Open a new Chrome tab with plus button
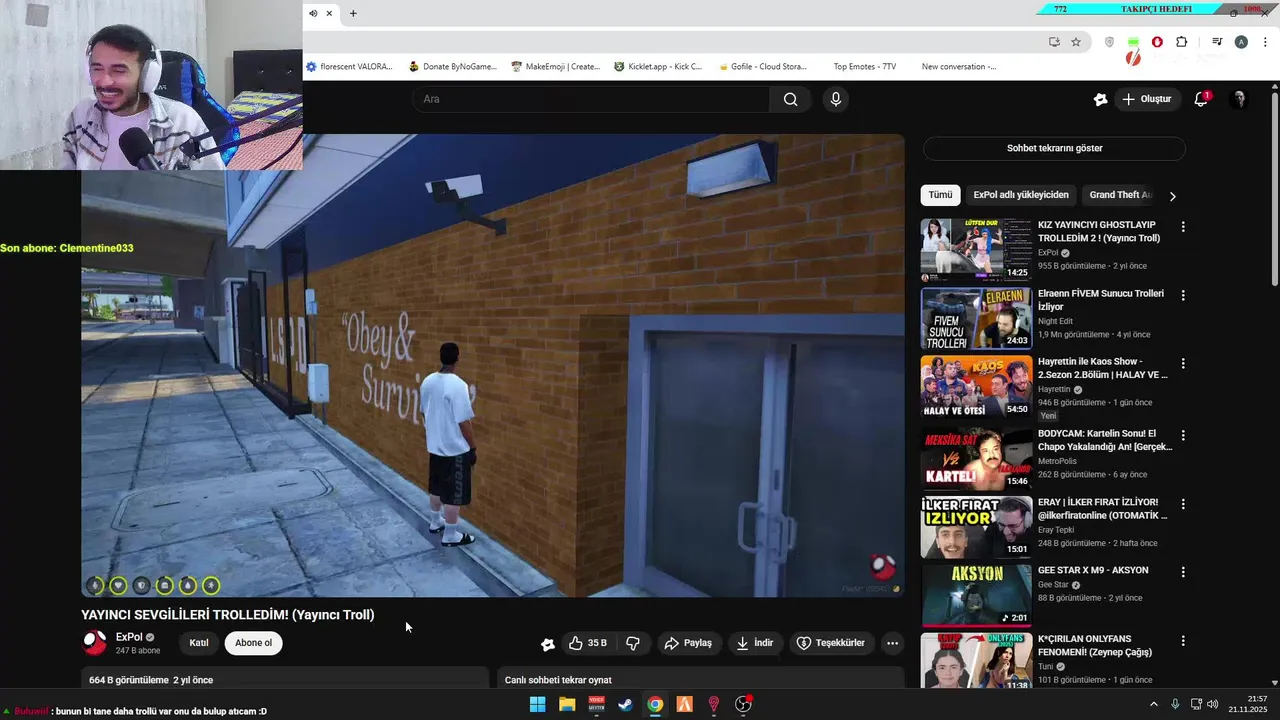Screen dimensions: 1280x720 tap(353, 13)
